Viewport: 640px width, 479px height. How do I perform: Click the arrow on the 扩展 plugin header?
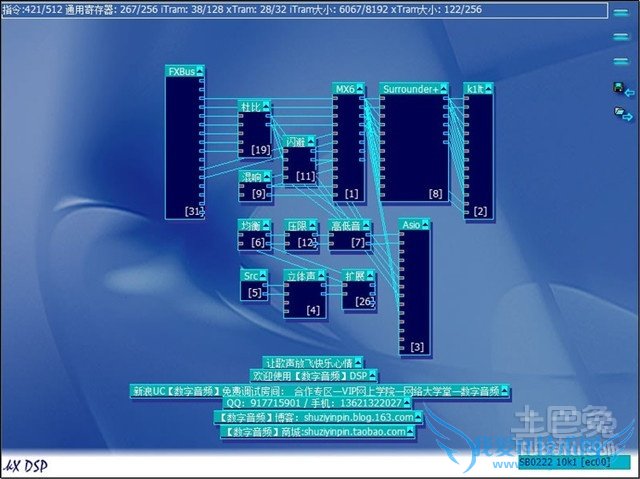(x=370, y=276)
